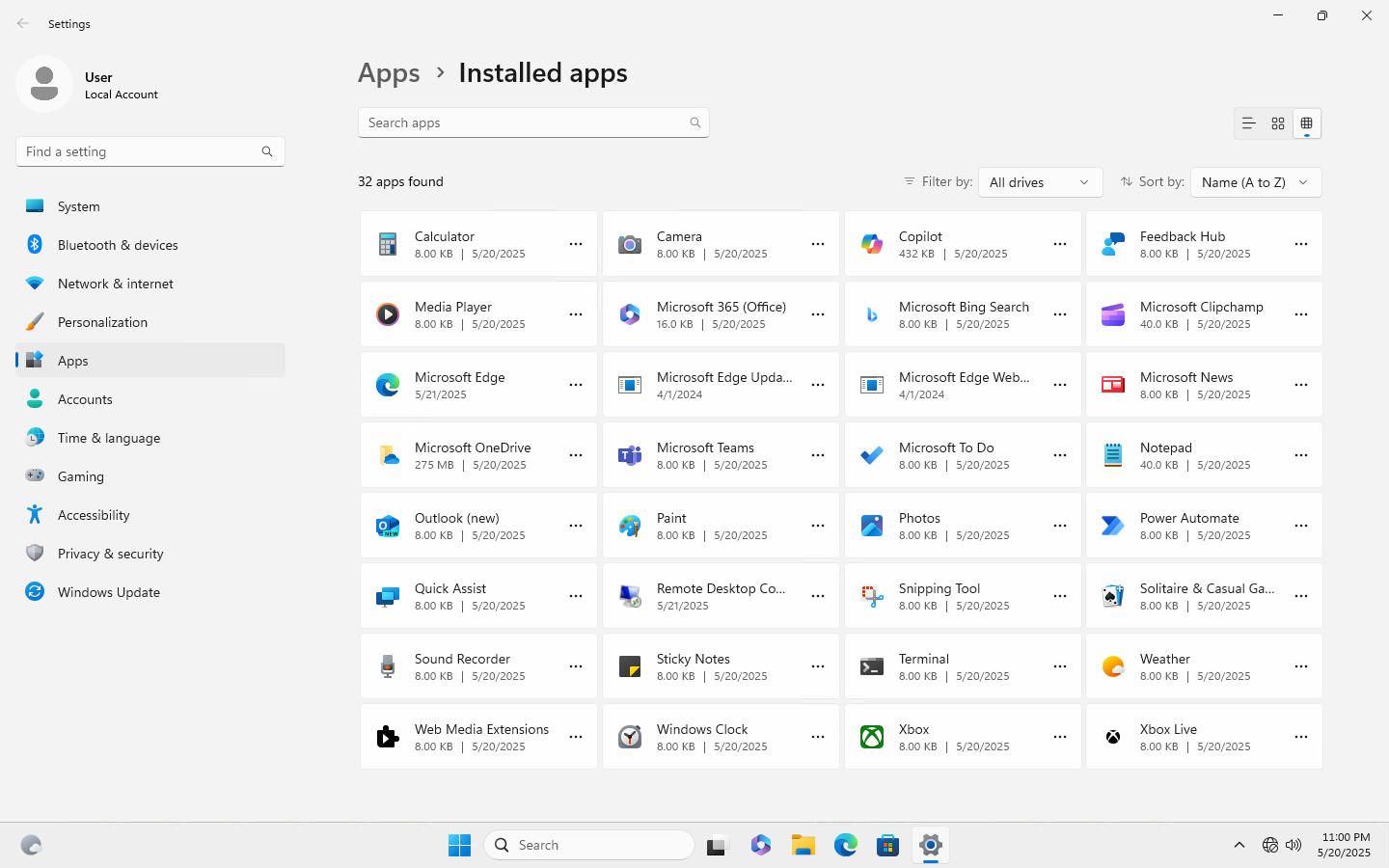
Task: Open Windows Update settings
Action: pyautogui.click(x=150, y=592)
